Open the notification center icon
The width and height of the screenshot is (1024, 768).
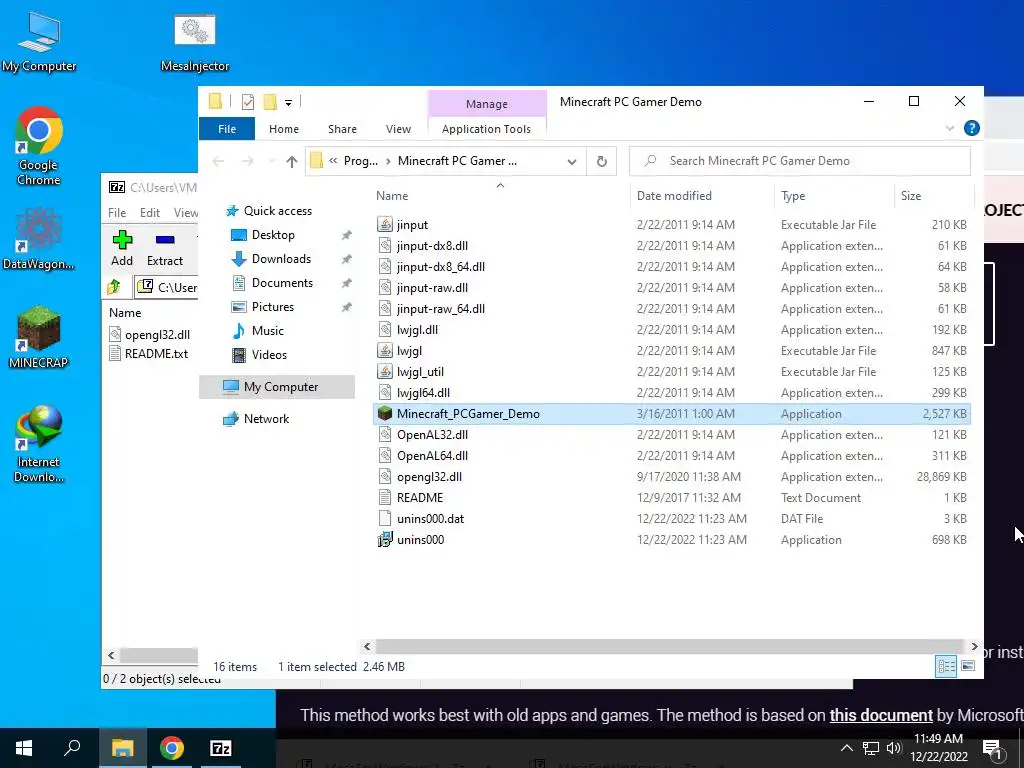pos(992,748)
